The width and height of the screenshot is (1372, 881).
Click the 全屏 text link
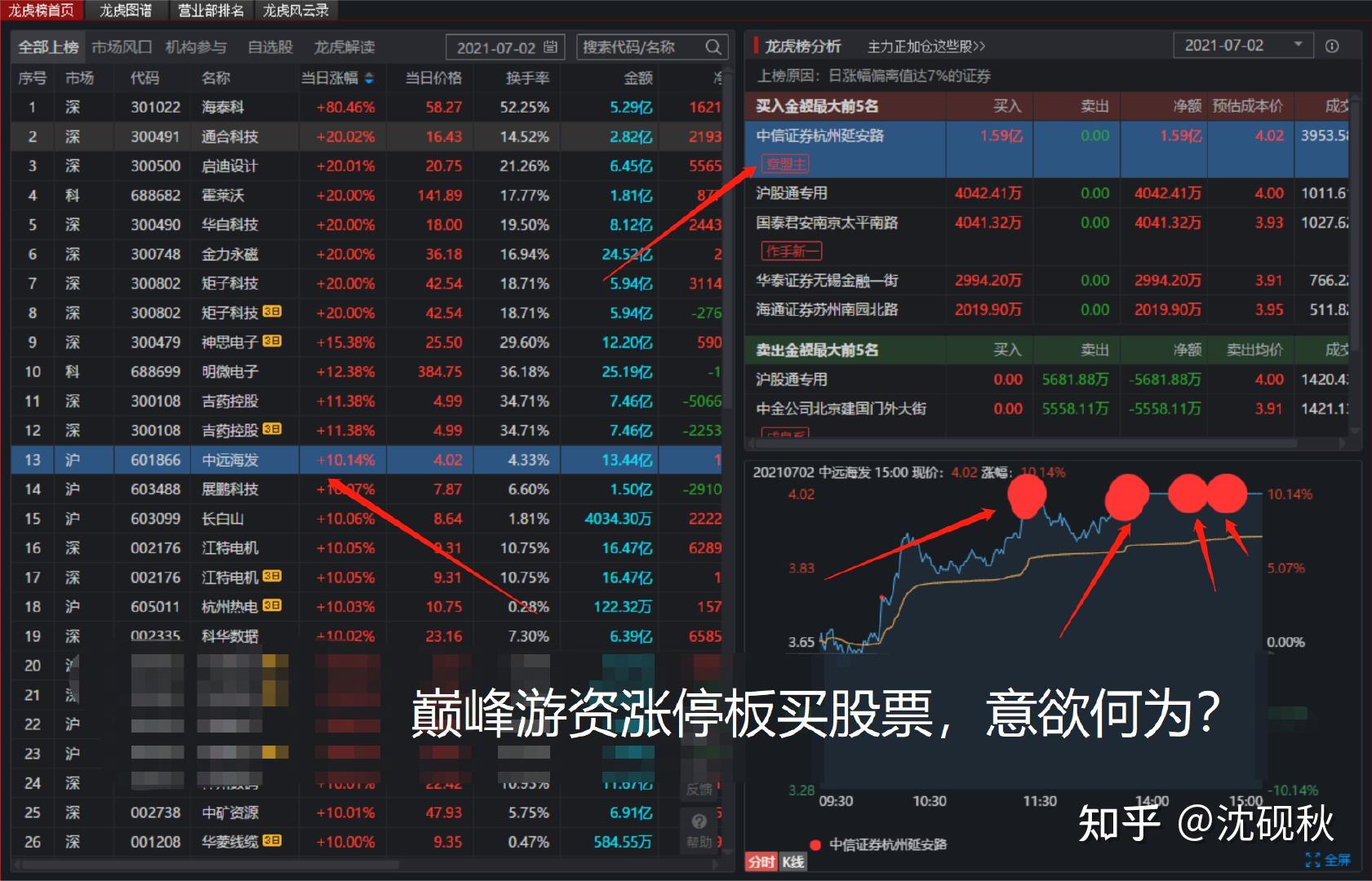pos(1337,860)
